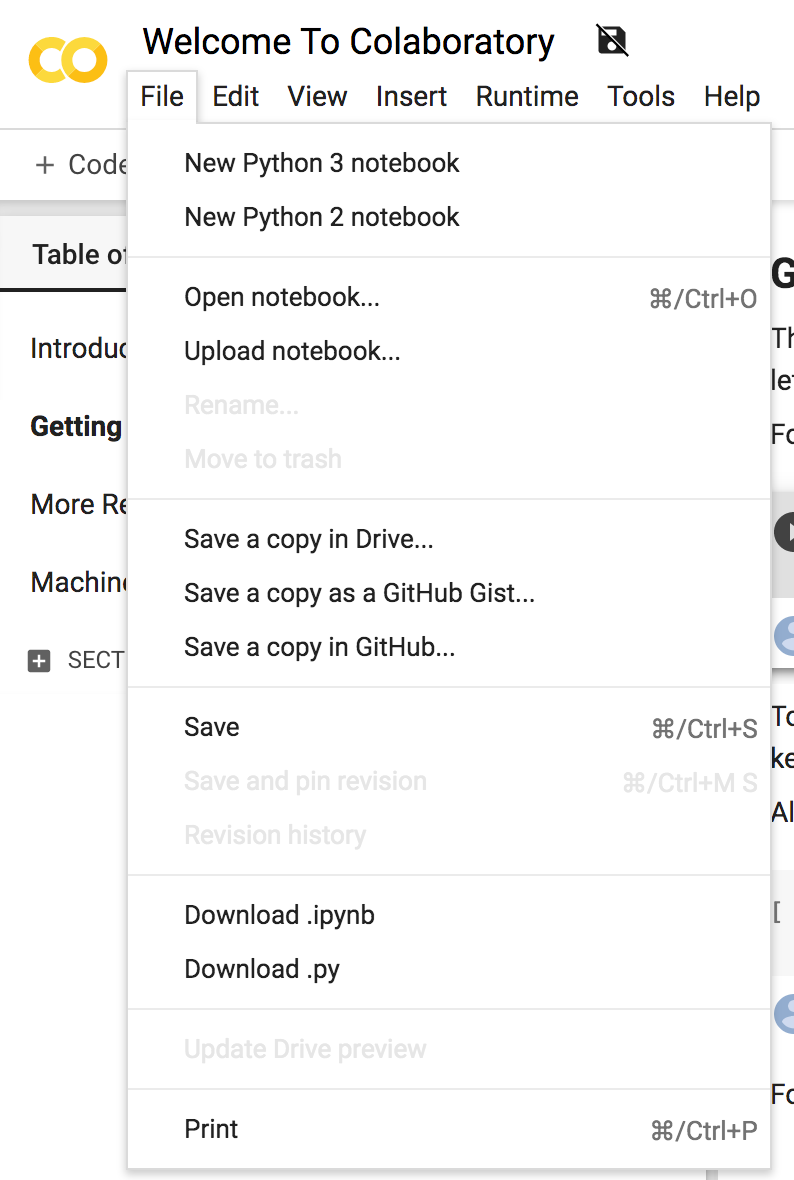This screenshot has height=1180, width=794.
Task: Open the Help menu
Action: 731,96
